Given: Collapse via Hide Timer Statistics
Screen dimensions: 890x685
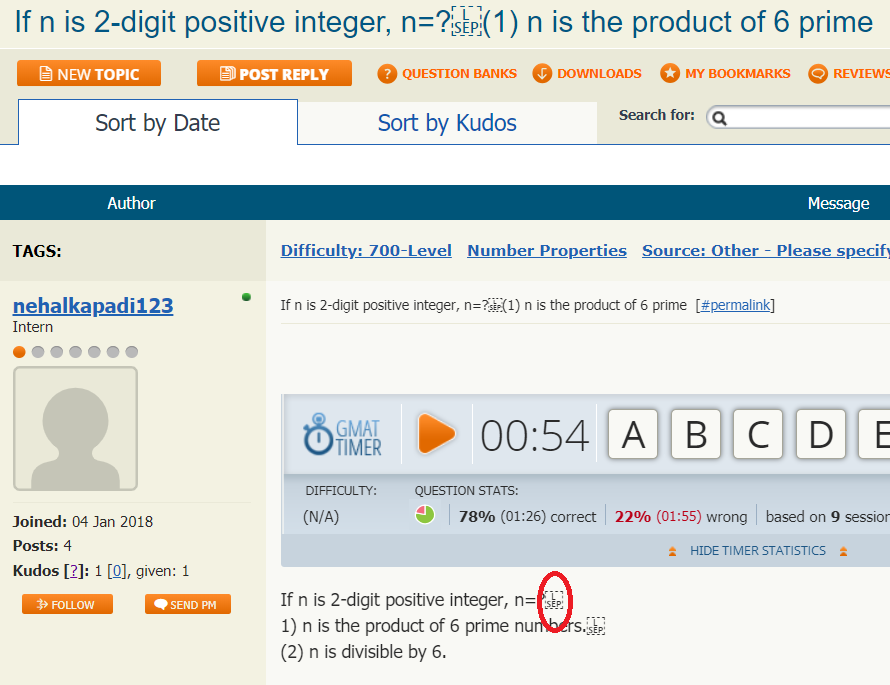Looking at the screenshot, I should [757, 551].
